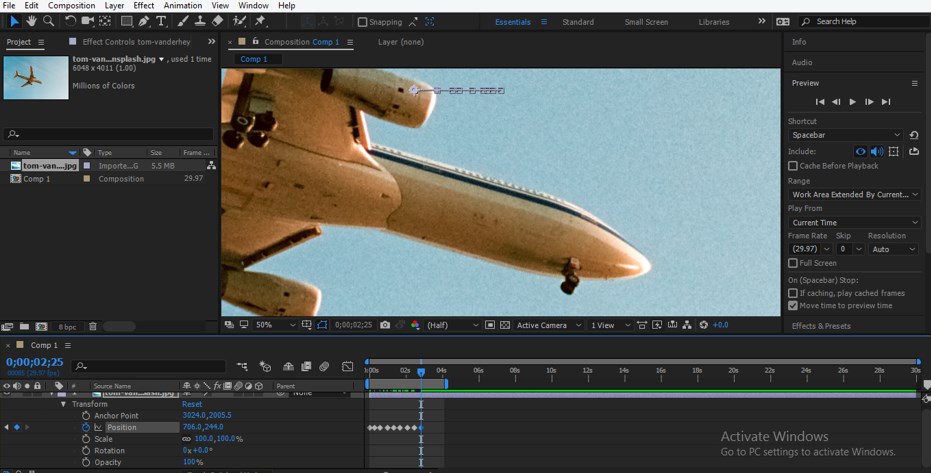Click the snapshot camera icon in viewer

point(385,325)
